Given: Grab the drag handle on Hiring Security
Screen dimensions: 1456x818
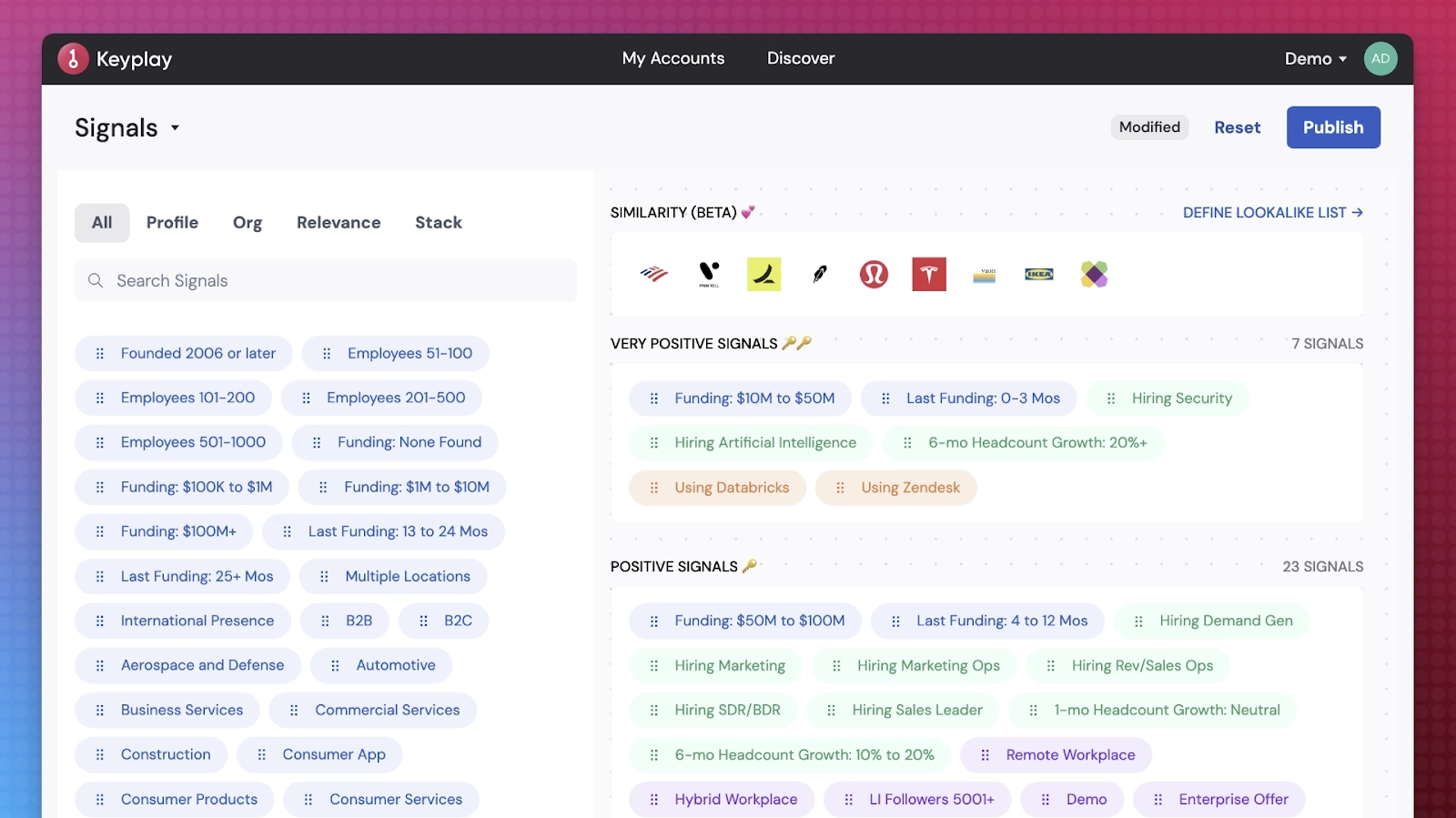Looking at the screenshot, I should [x=1111, y=399].
